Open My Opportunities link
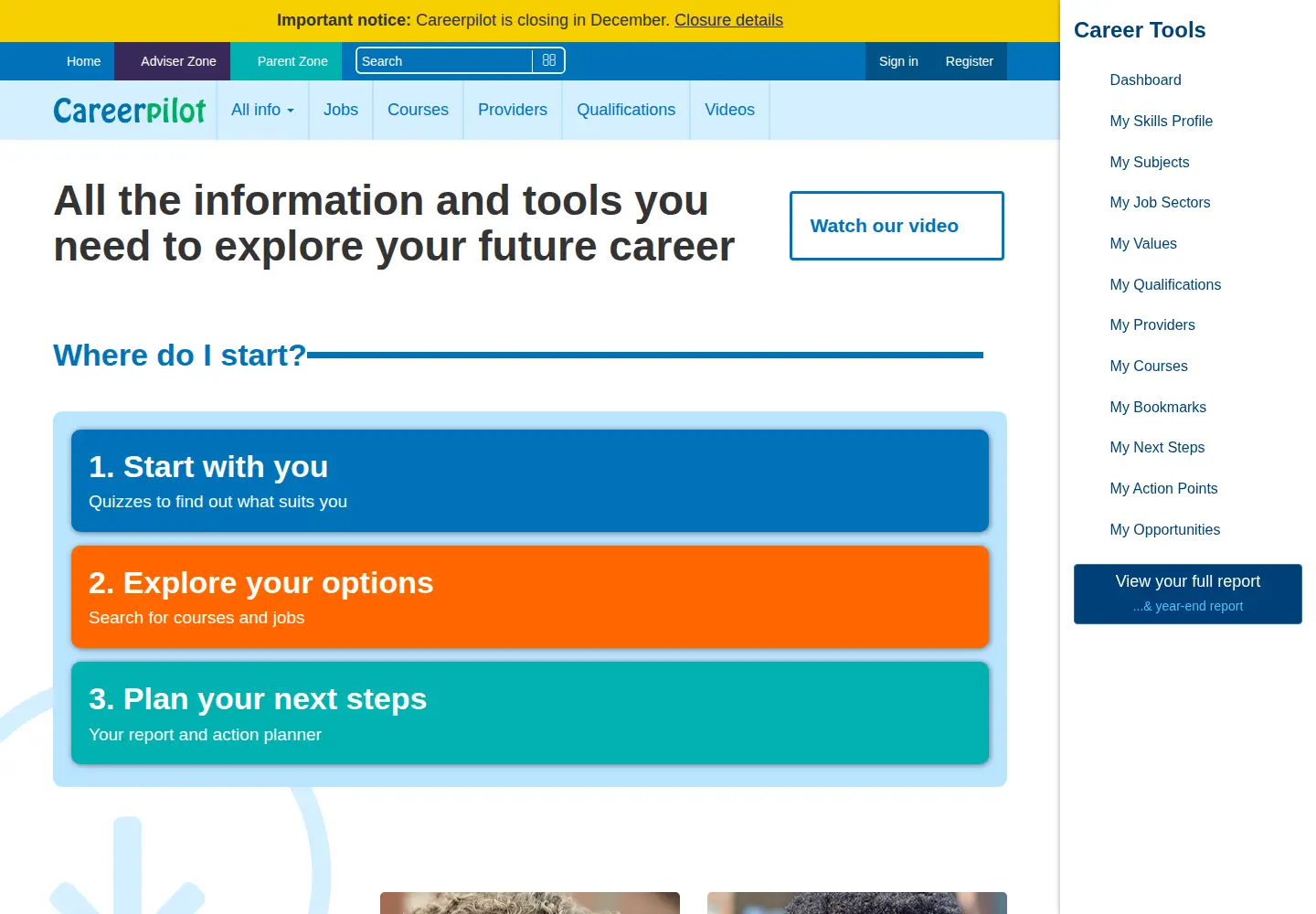1316x914 pixels. (x=1164, y=529)
